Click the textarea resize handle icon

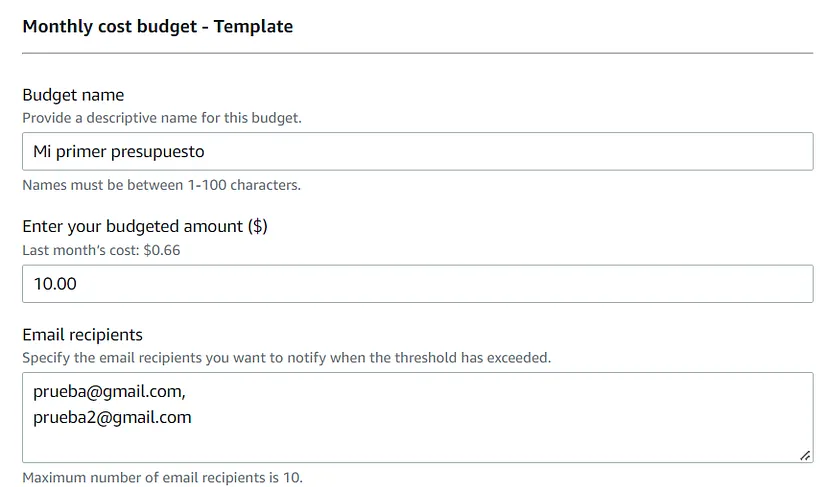pos(805,455)
